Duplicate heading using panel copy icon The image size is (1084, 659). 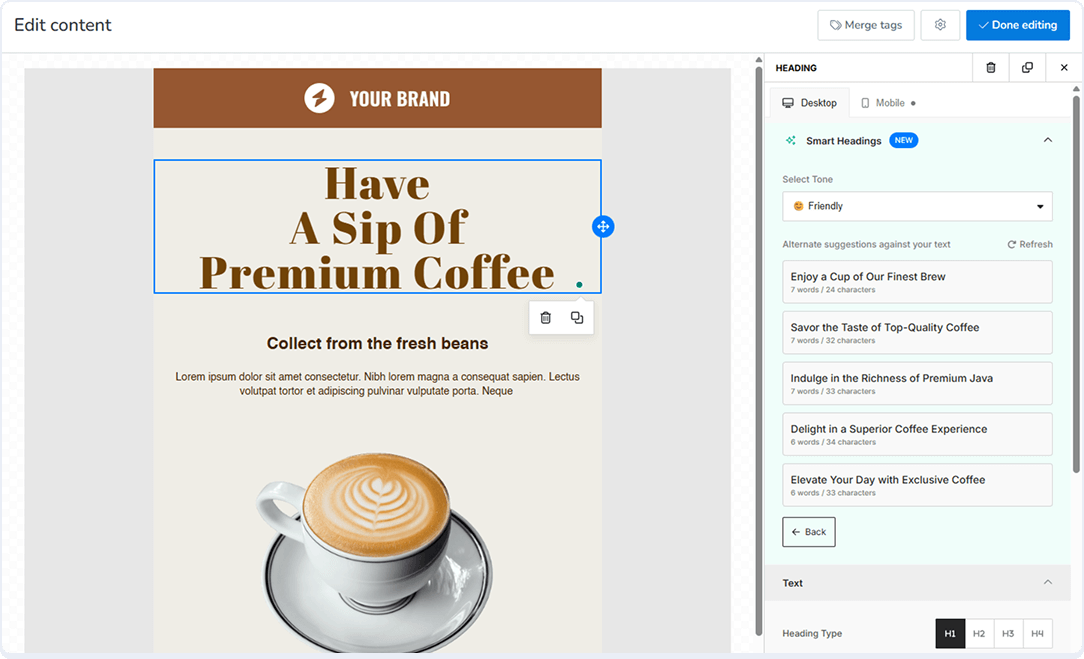(x=1027, y=68)
